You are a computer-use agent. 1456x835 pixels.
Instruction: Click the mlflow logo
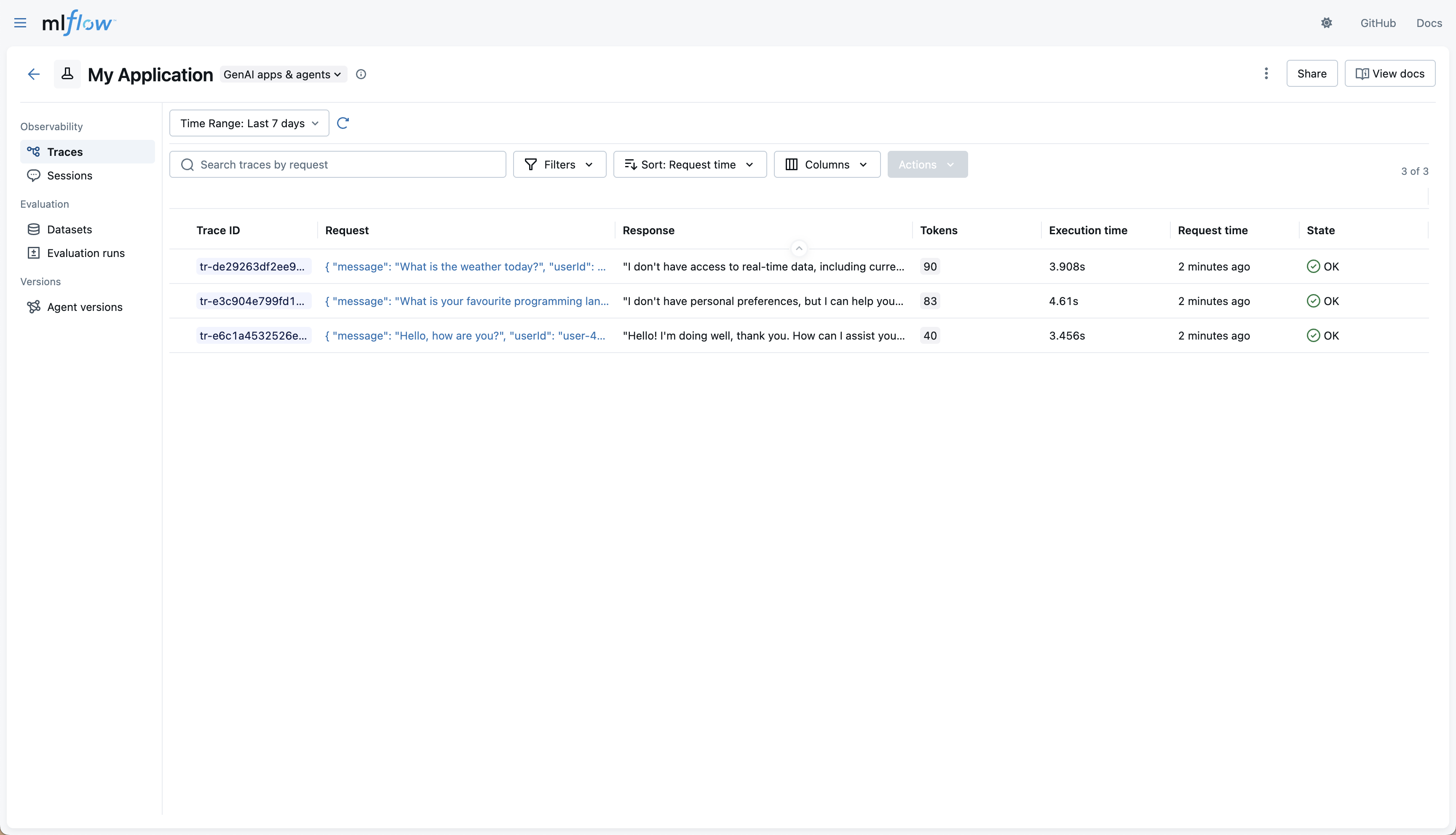(x=78, y=23)
